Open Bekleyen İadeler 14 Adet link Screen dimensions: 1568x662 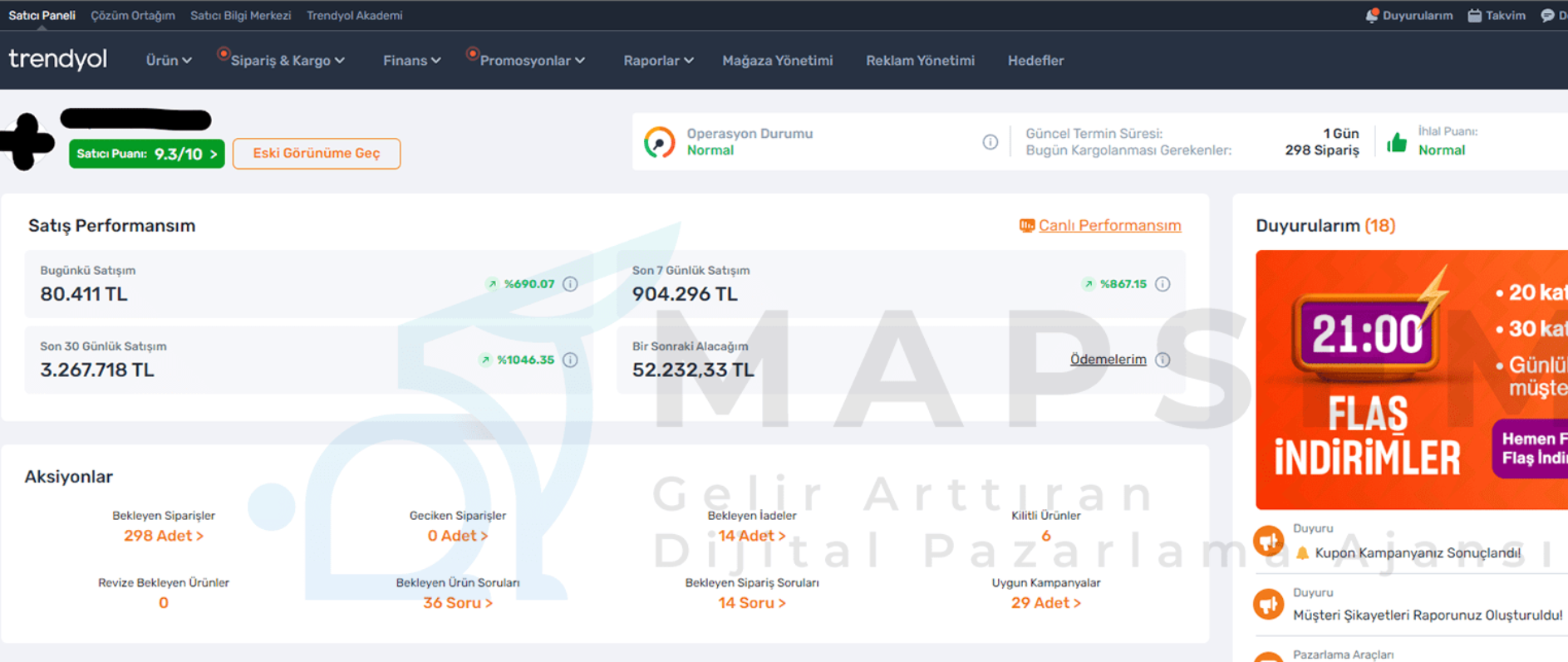(x=752, y=536)
